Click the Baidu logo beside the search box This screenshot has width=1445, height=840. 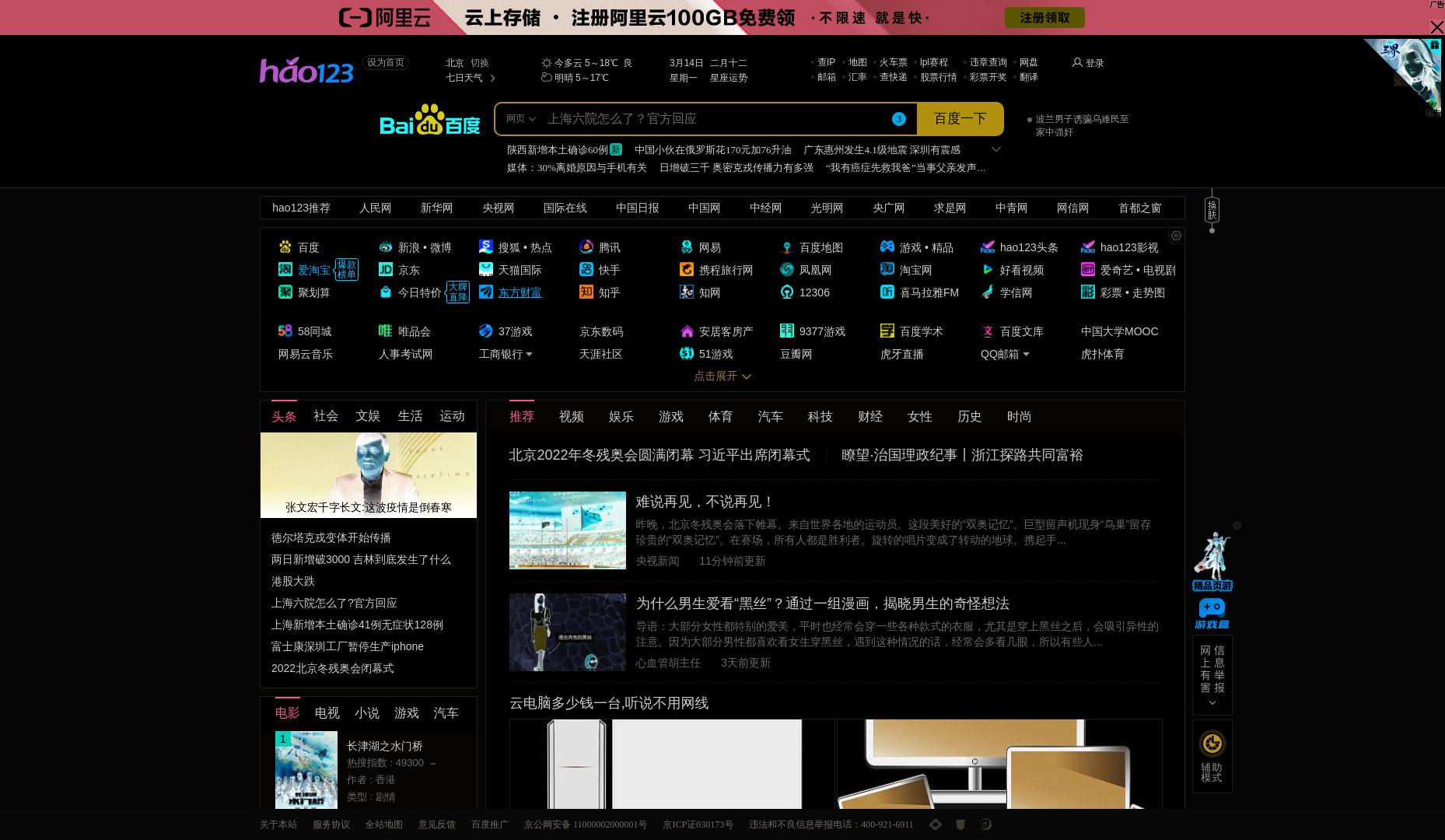pos(430,119)
